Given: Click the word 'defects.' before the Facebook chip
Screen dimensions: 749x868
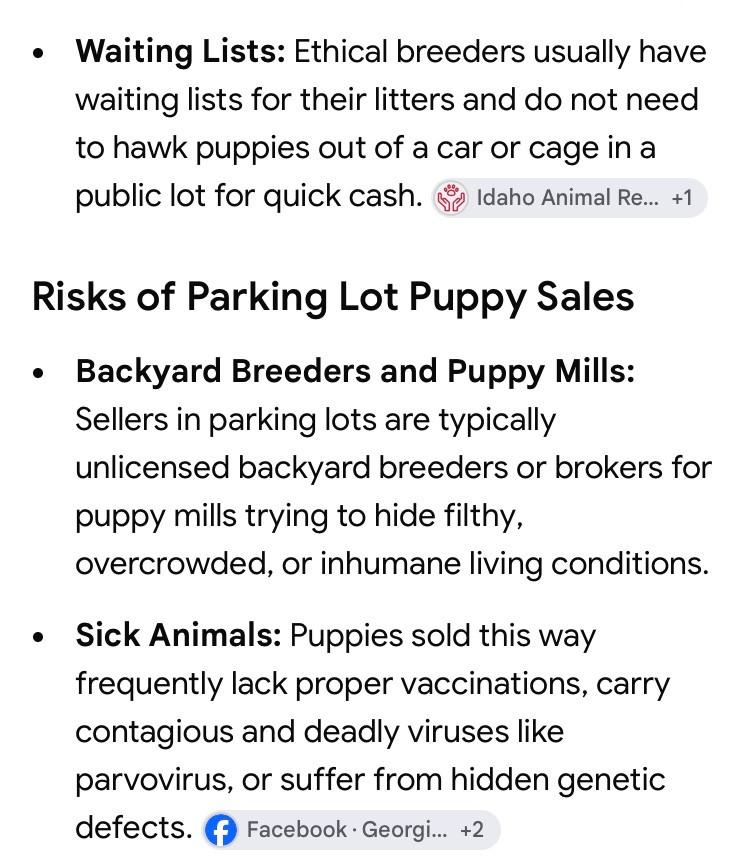Looking at the screenshot, I should click(x=133, y=828).
